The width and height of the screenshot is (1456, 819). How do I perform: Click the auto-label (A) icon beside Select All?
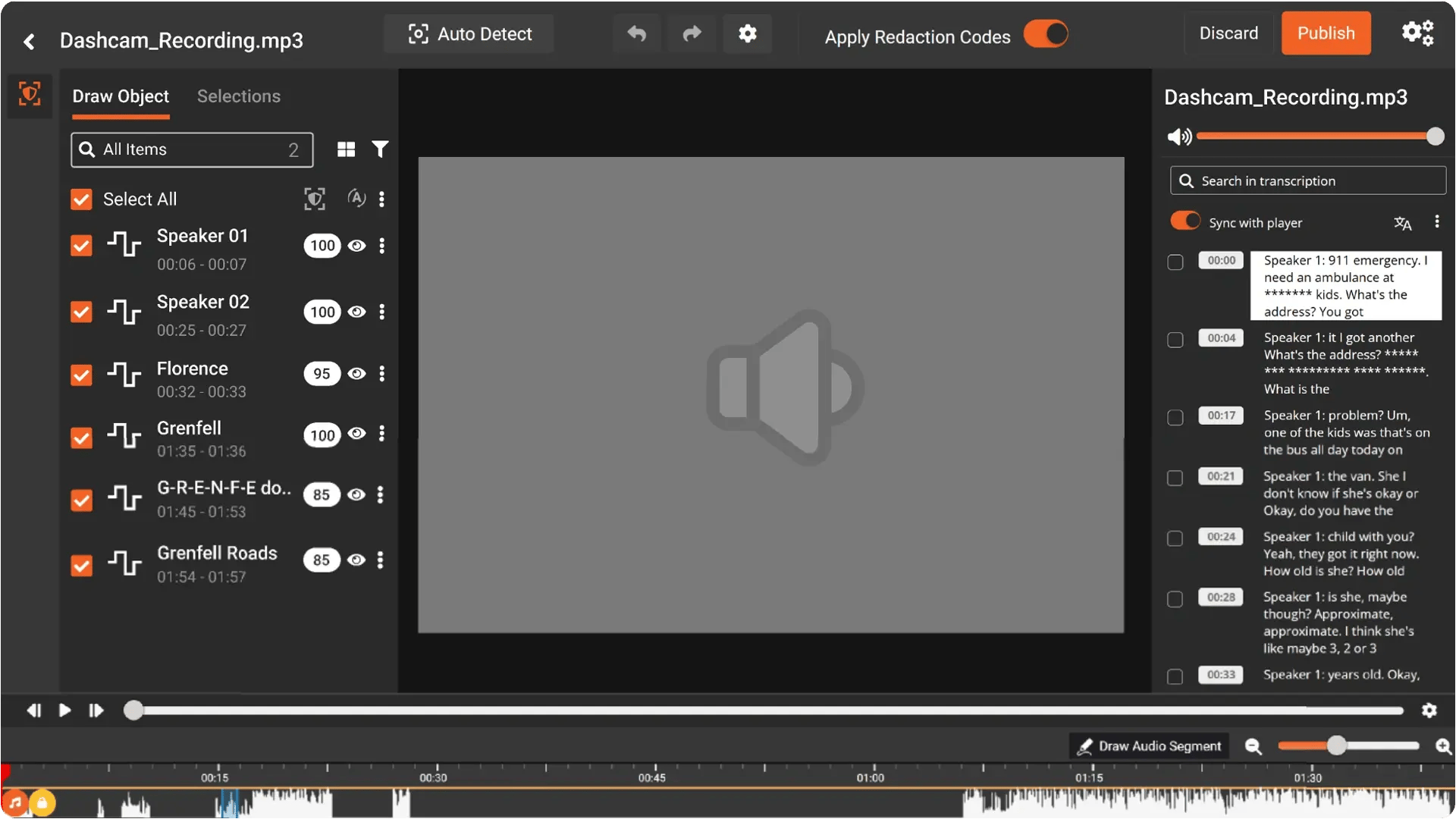click(x=356, y=199)
